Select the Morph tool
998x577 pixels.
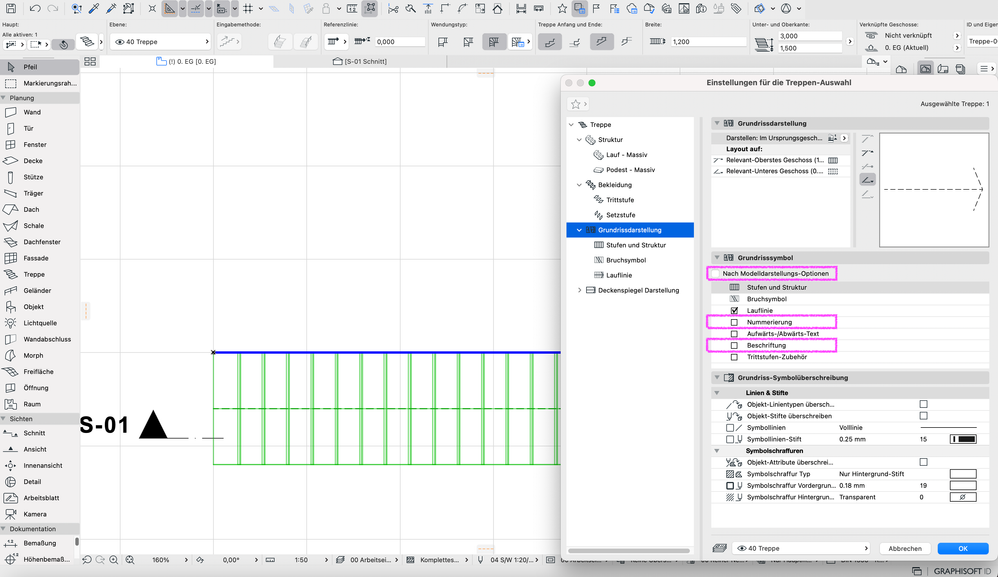click(x=33, y=355)
